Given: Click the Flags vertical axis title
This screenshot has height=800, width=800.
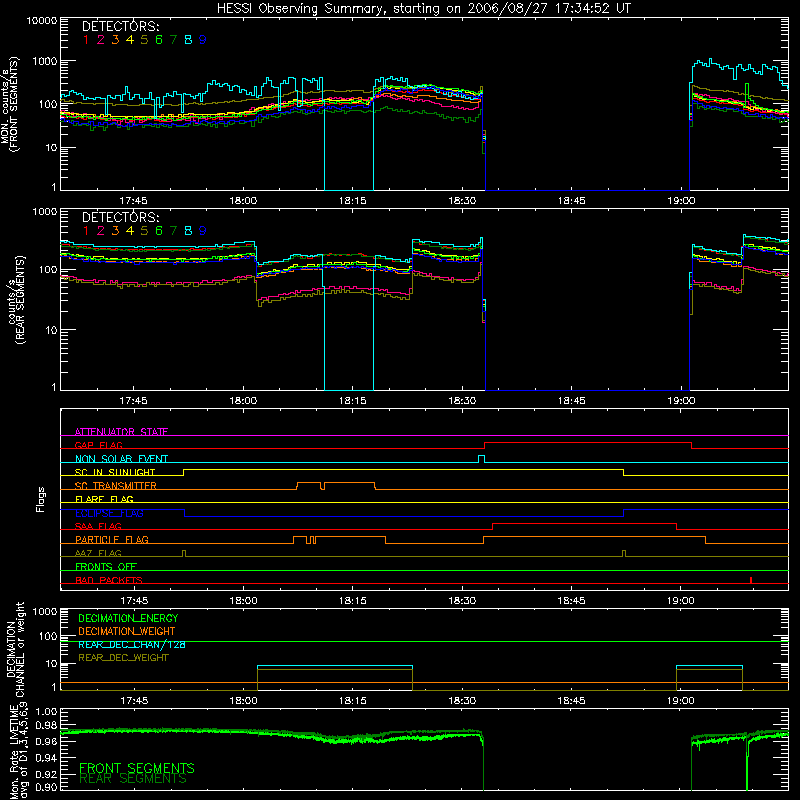Looking at the screenshot, I should pos(41,499).
